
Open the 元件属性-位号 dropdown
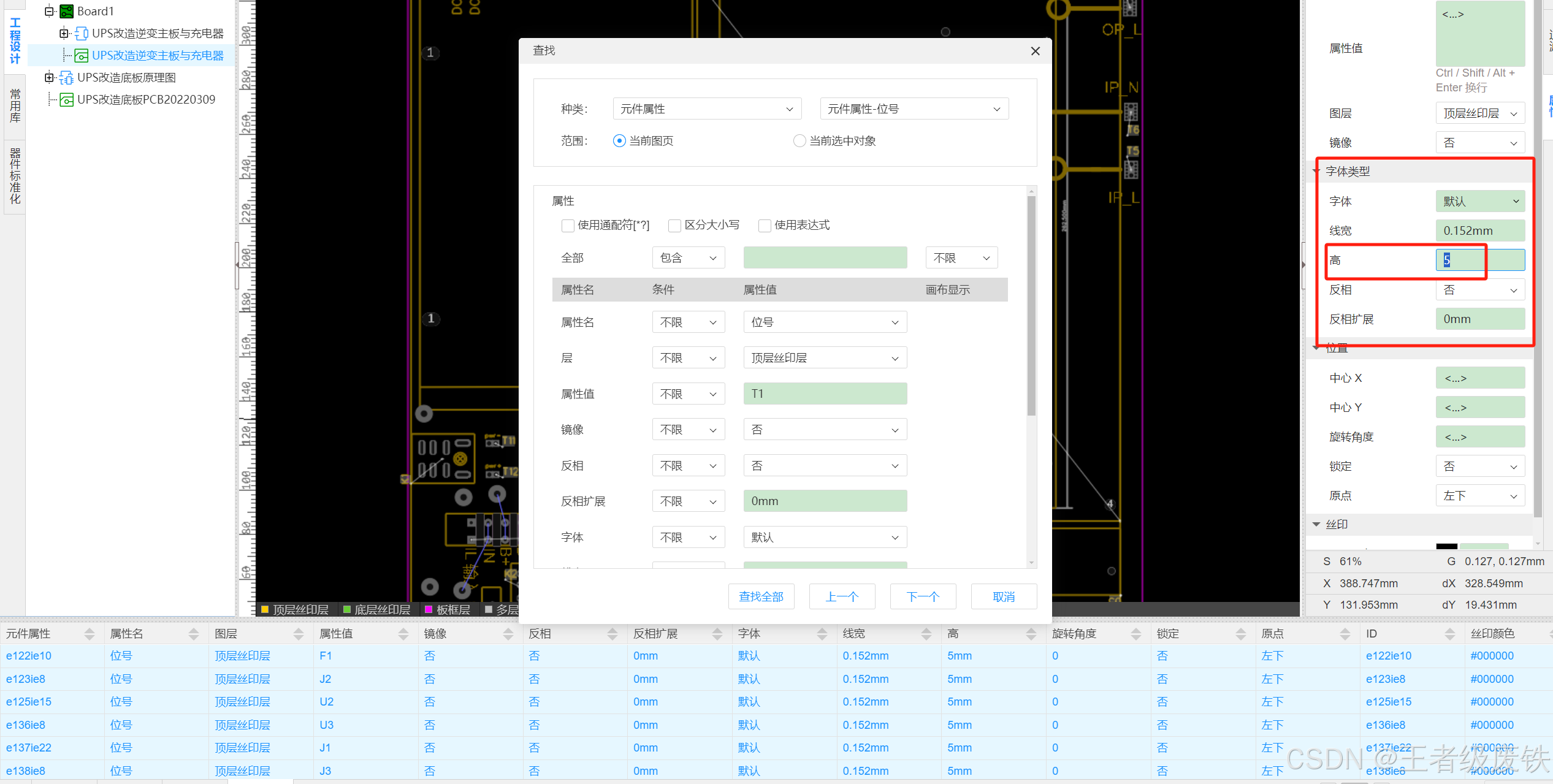914,109
